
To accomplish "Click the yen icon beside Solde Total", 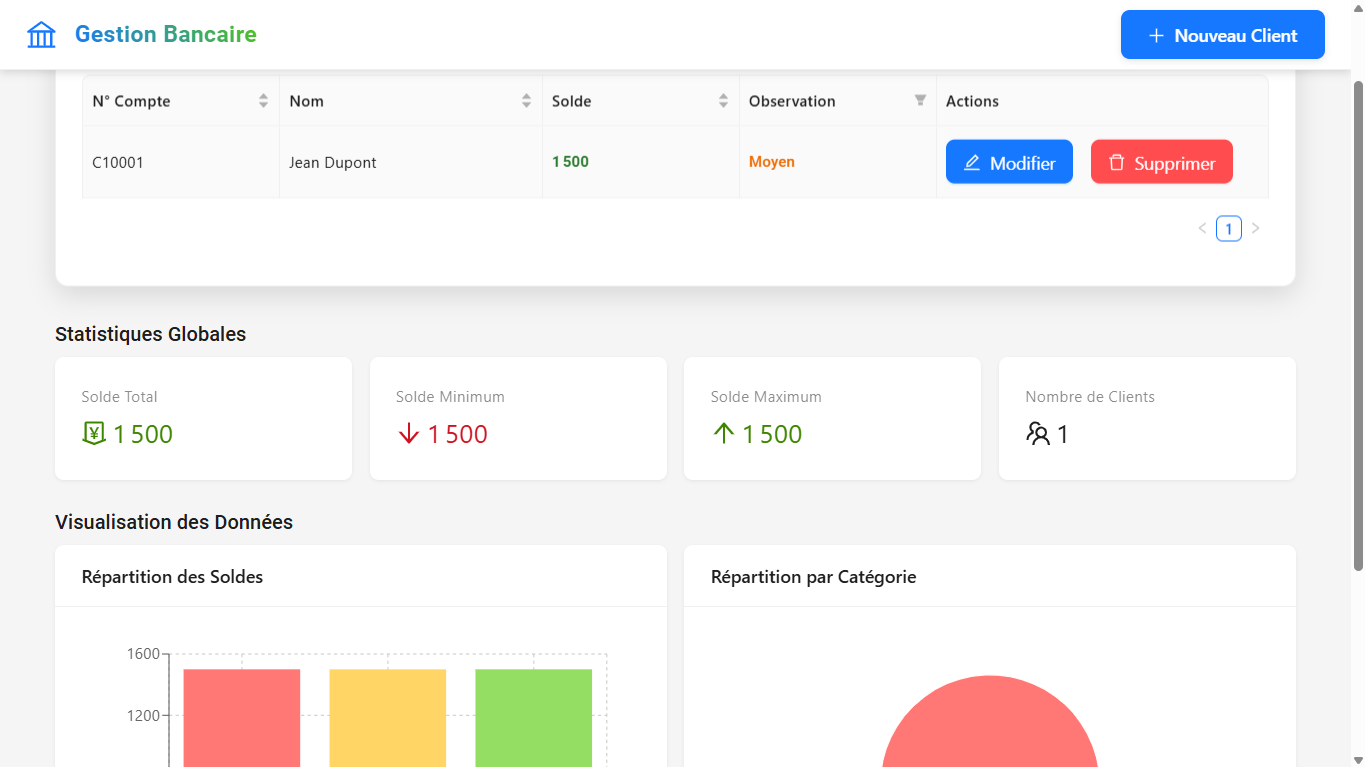I will tap(94, 434).
